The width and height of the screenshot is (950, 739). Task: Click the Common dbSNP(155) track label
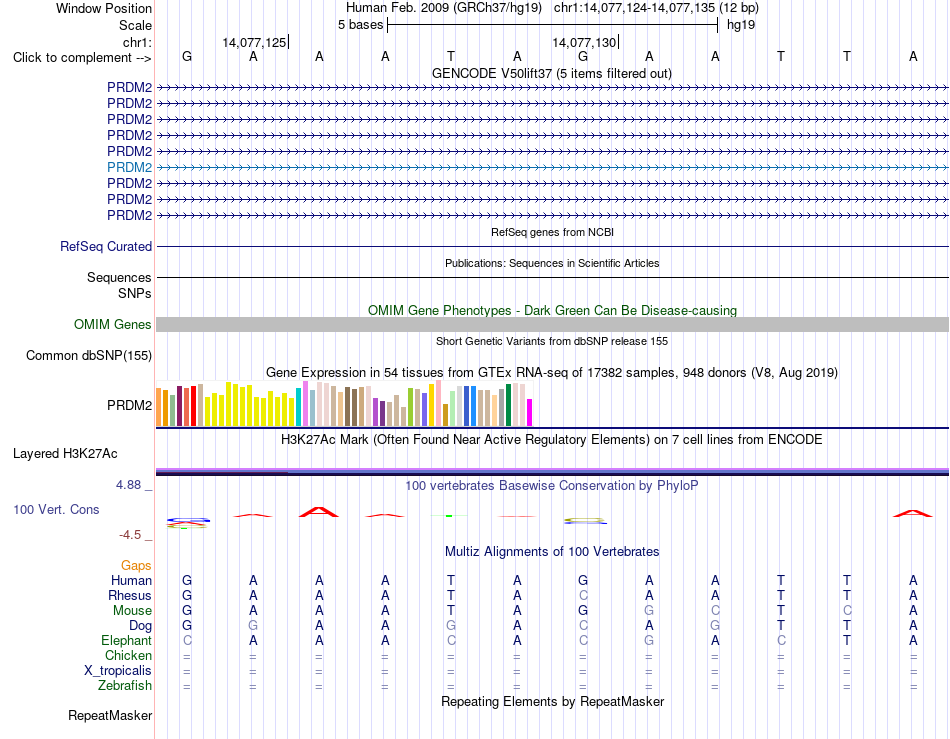coord(88,356)
